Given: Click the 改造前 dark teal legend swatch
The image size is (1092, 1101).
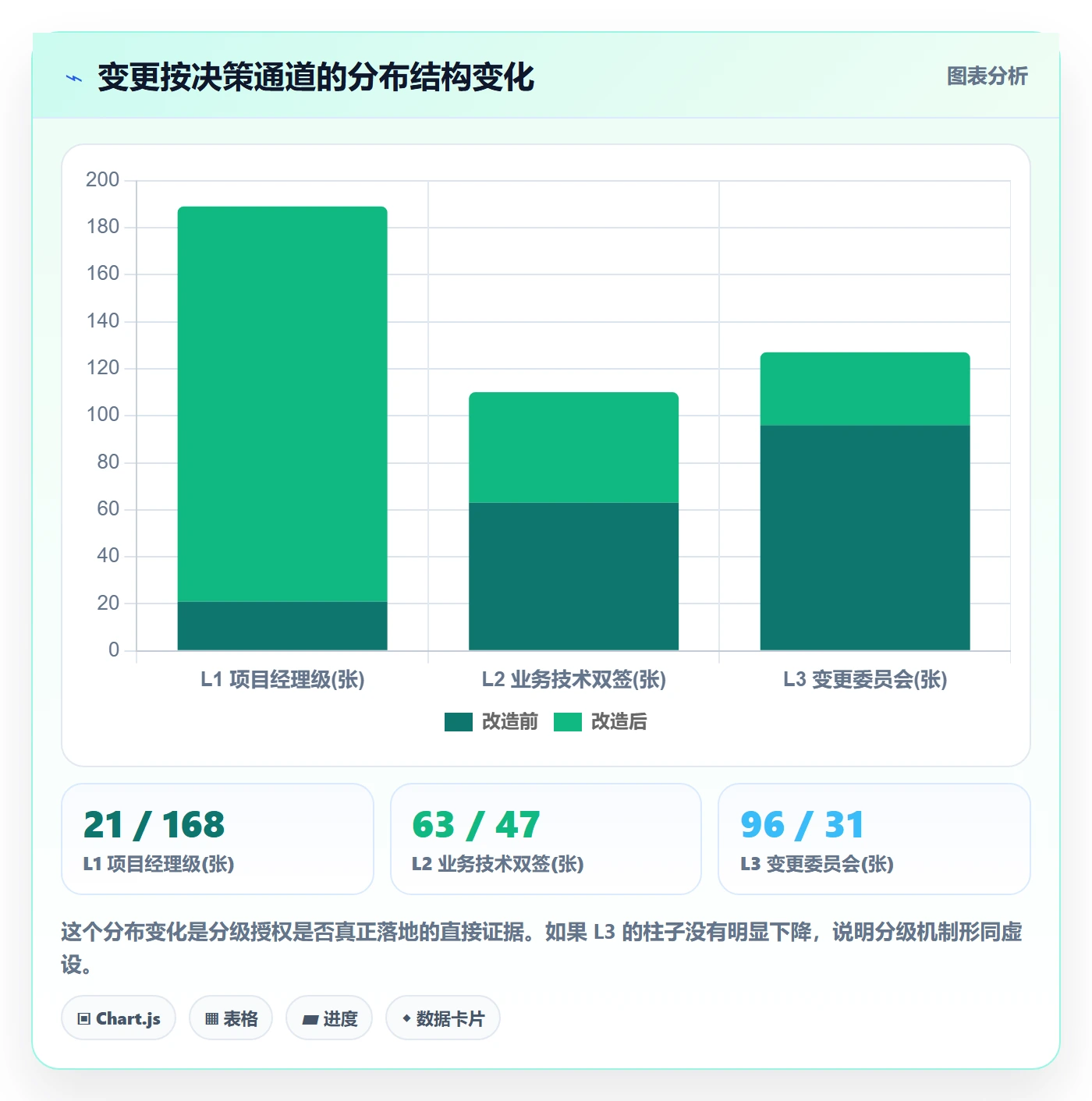Looking at the screenshot, I should click(x=459, y=722).
